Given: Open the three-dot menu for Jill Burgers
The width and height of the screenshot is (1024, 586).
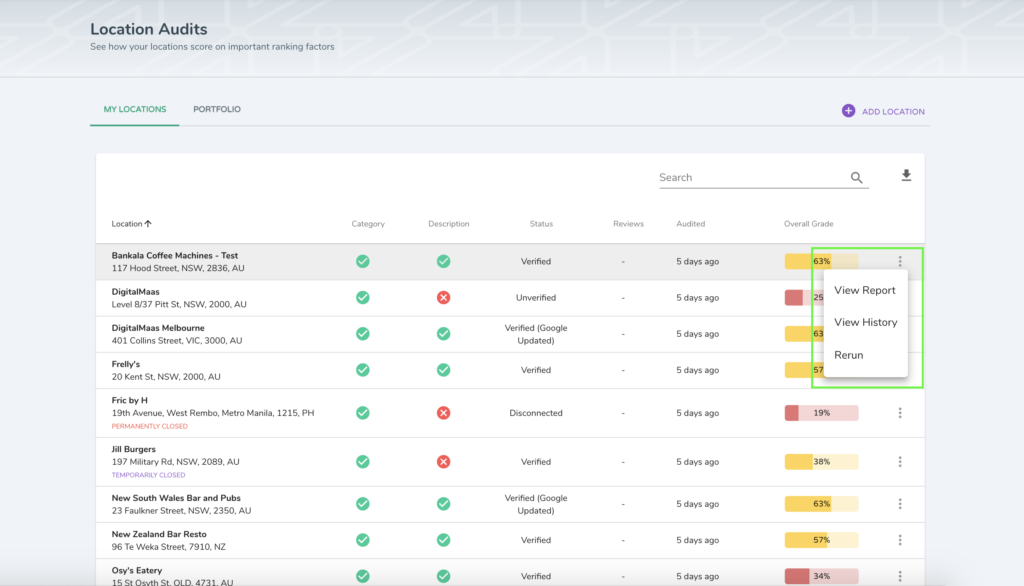Looking at the screenshot, I should pos(900,462).
